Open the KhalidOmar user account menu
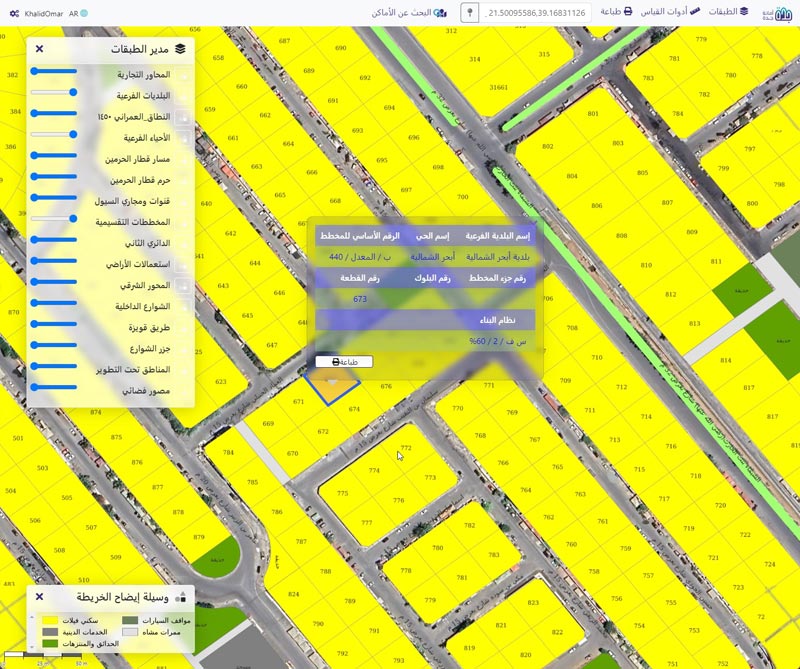800x669 pixels. pyautogui.click(x=45, y=13)
